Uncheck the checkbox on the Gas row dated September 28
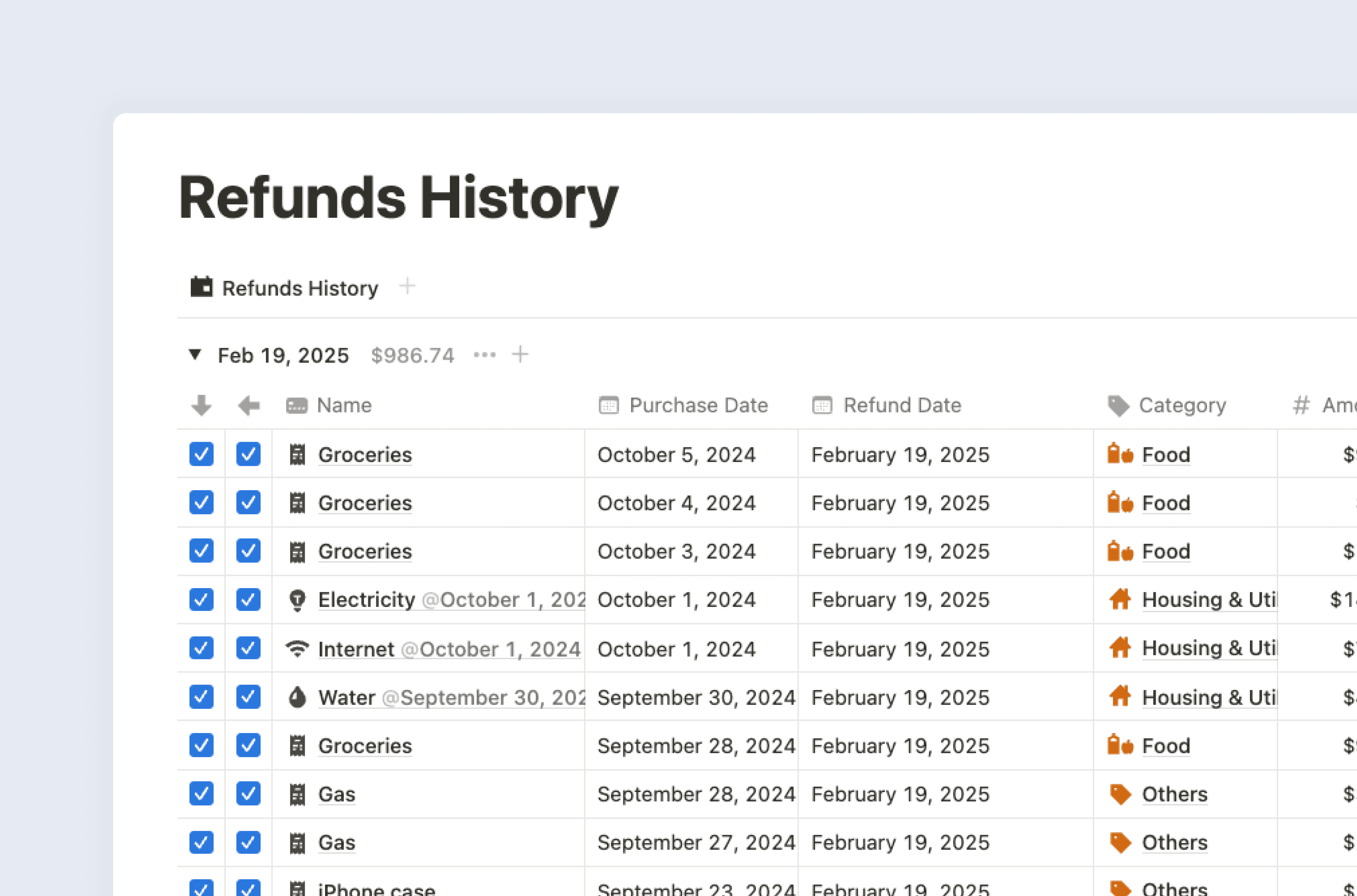The image size is (1357, 896). tap(201, 794)
